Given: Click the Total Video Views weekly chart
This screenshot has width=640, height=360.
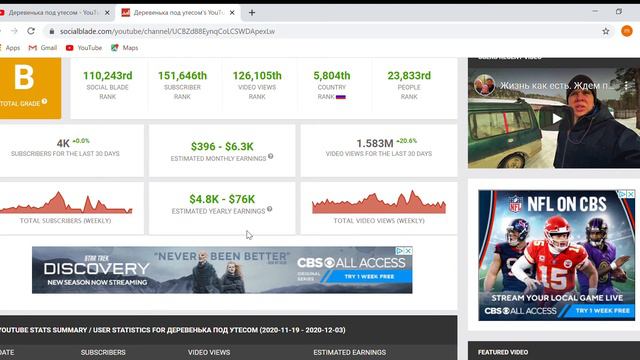Looking at the screenshot, I should click(x=379, y=202).
